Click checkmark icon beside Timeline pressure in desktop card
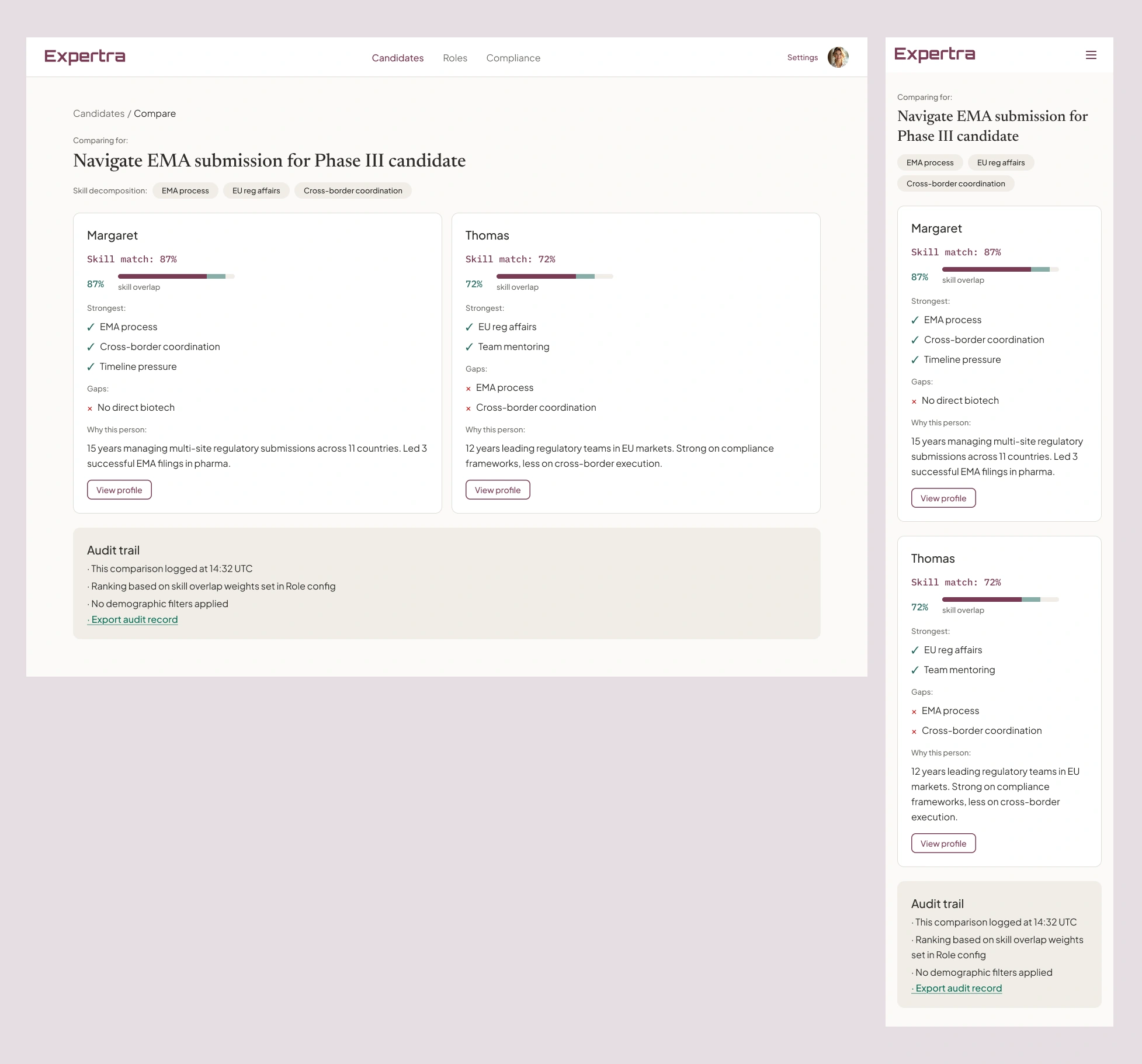The height and width of the screenshot is (1064, 1142). 91,367
